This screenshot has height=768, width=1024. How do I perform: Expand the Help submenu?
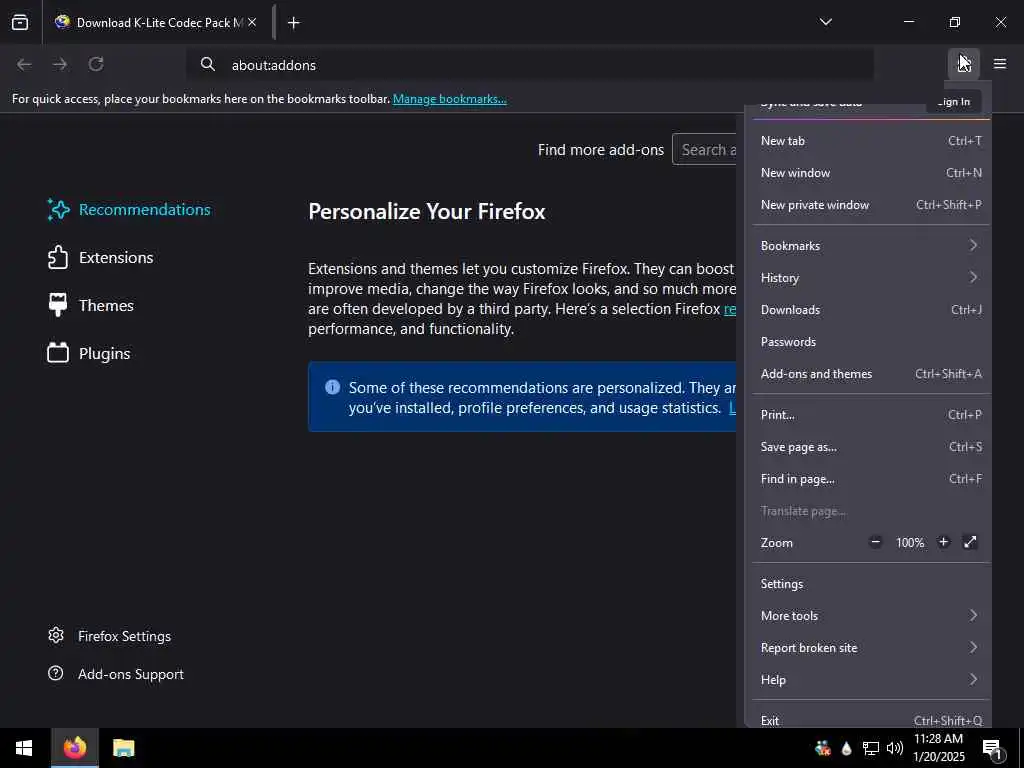coord(871,680)
